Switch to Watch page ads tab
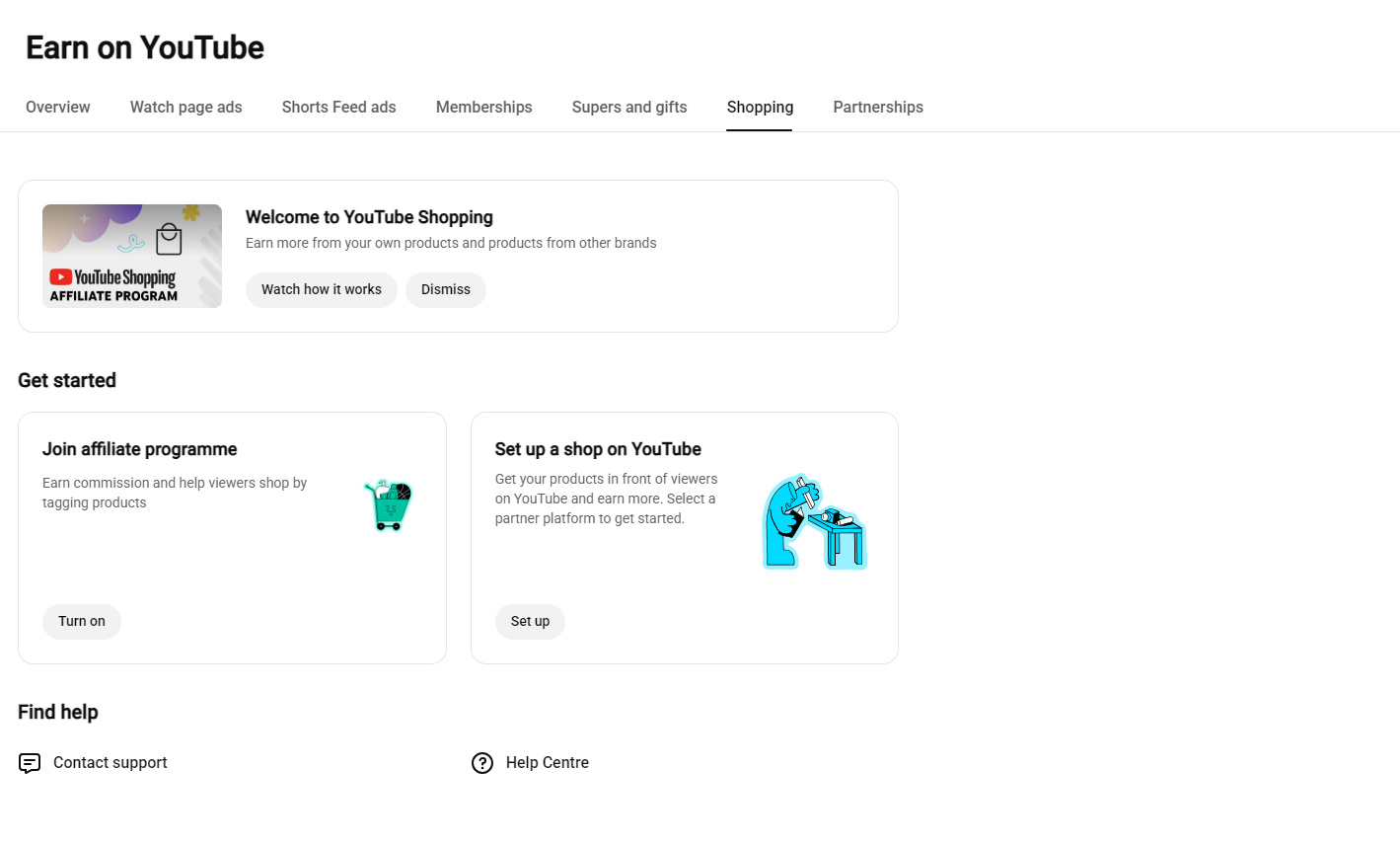The image size is (1400, 846). click(186, 107)
